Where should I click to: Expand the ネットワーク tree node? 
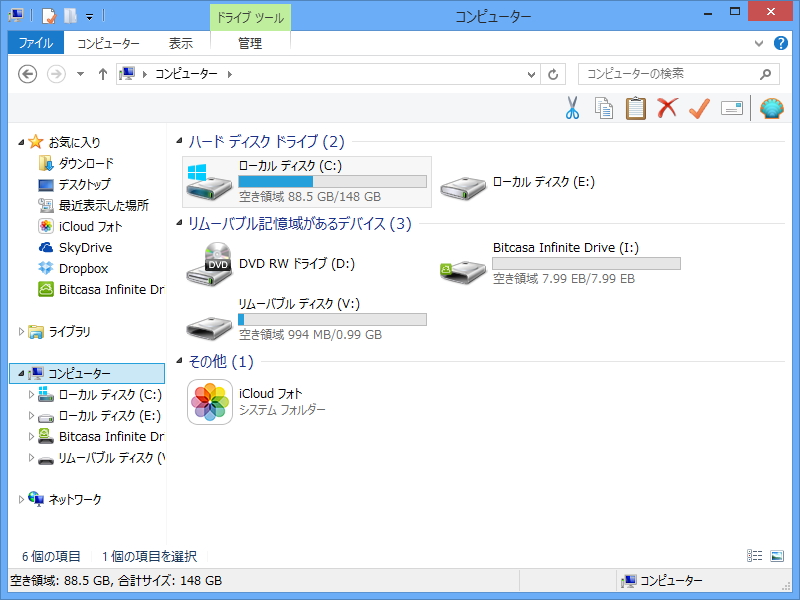[21, 499]
